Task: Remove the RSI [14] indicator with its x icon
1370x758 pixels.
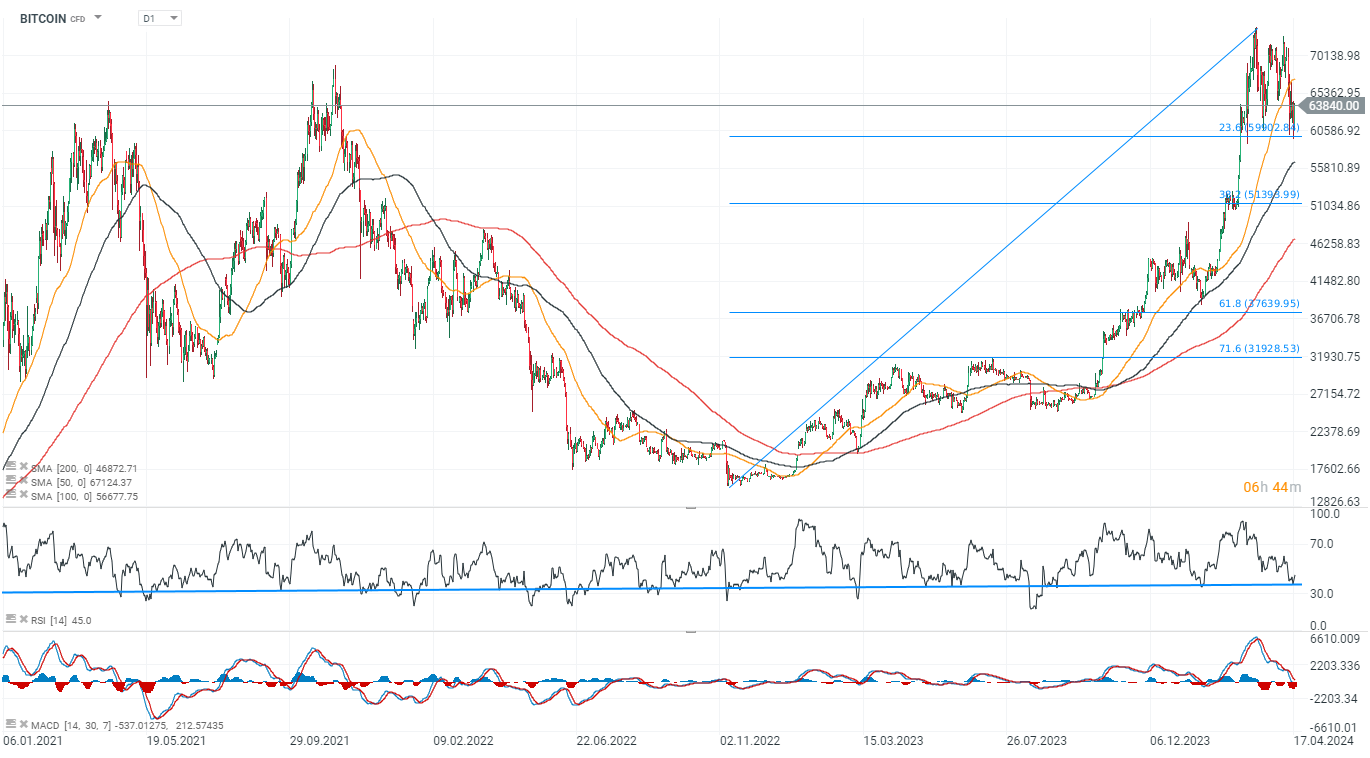Action: pos(23,620)
